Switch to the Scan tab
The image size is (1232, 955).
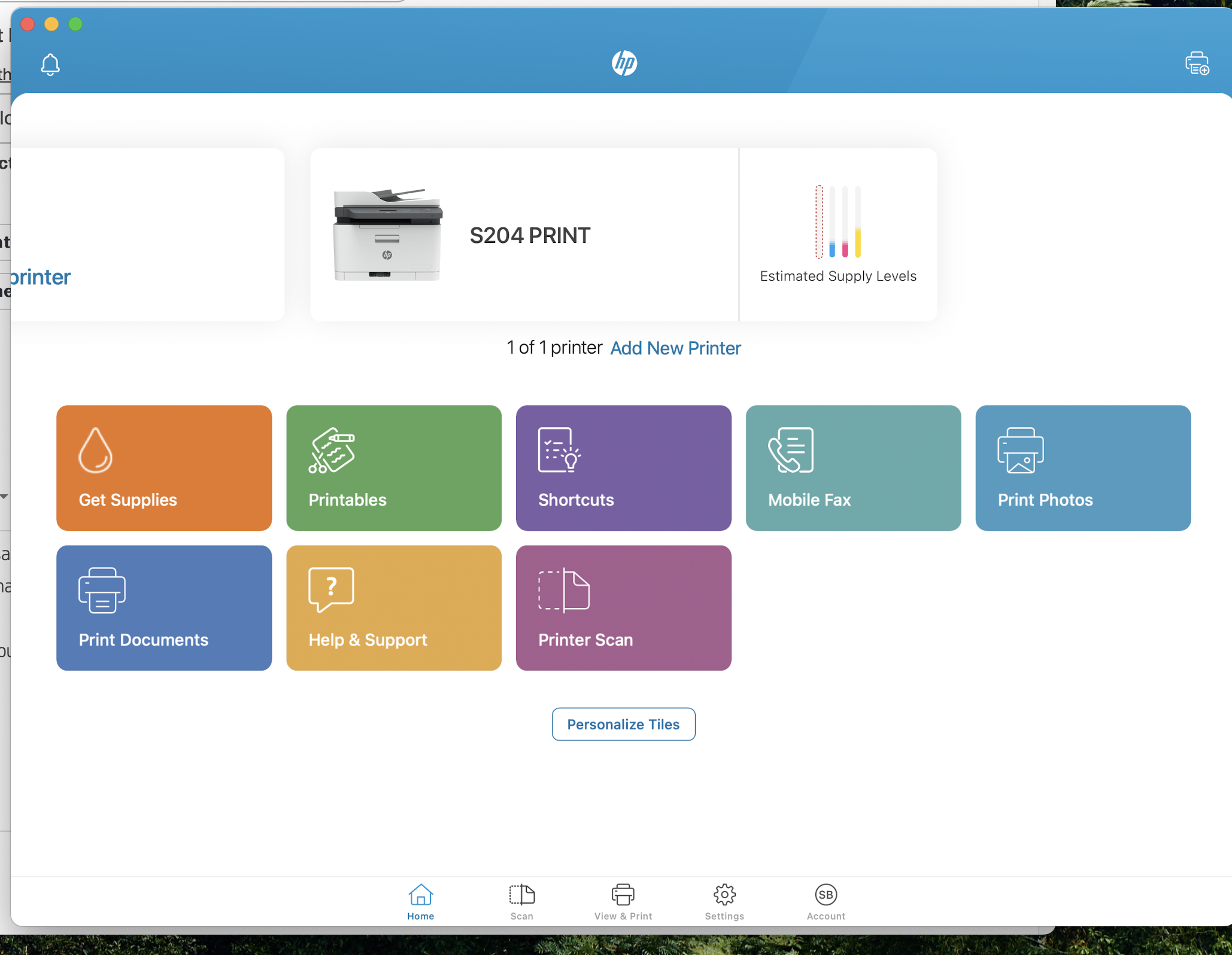(521, 902)
